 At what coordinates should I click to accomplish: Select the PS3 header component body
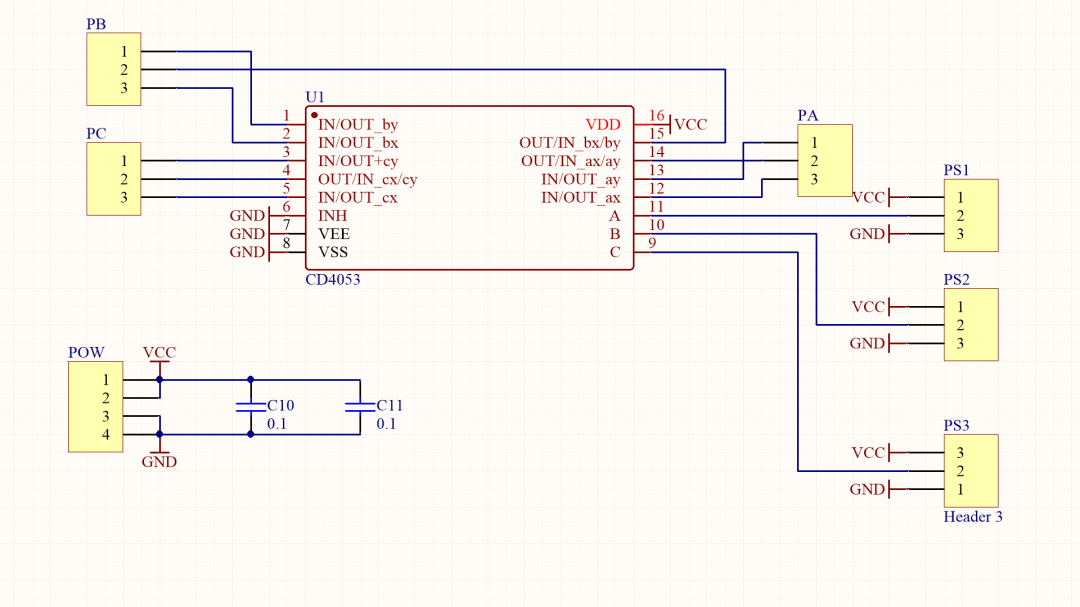tap(971, 471)
